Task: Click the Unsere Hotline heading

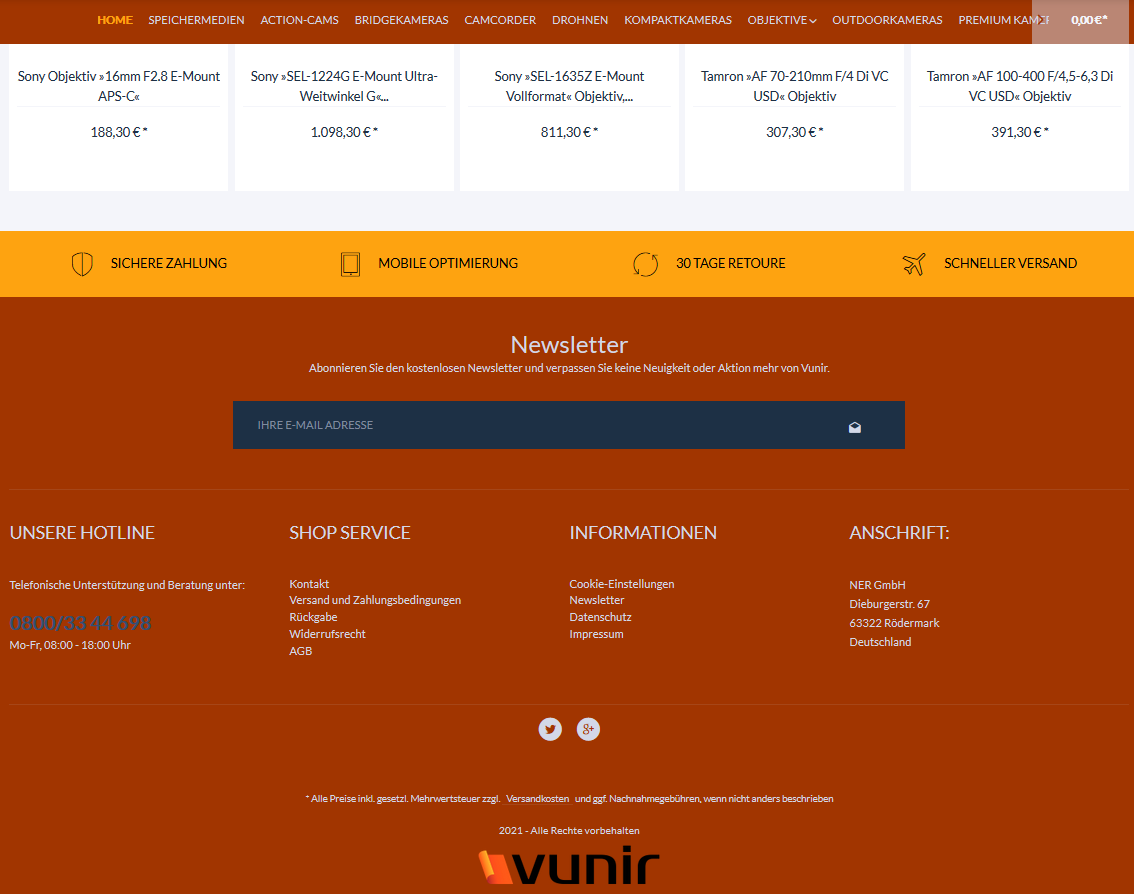Action: [82, 533]
